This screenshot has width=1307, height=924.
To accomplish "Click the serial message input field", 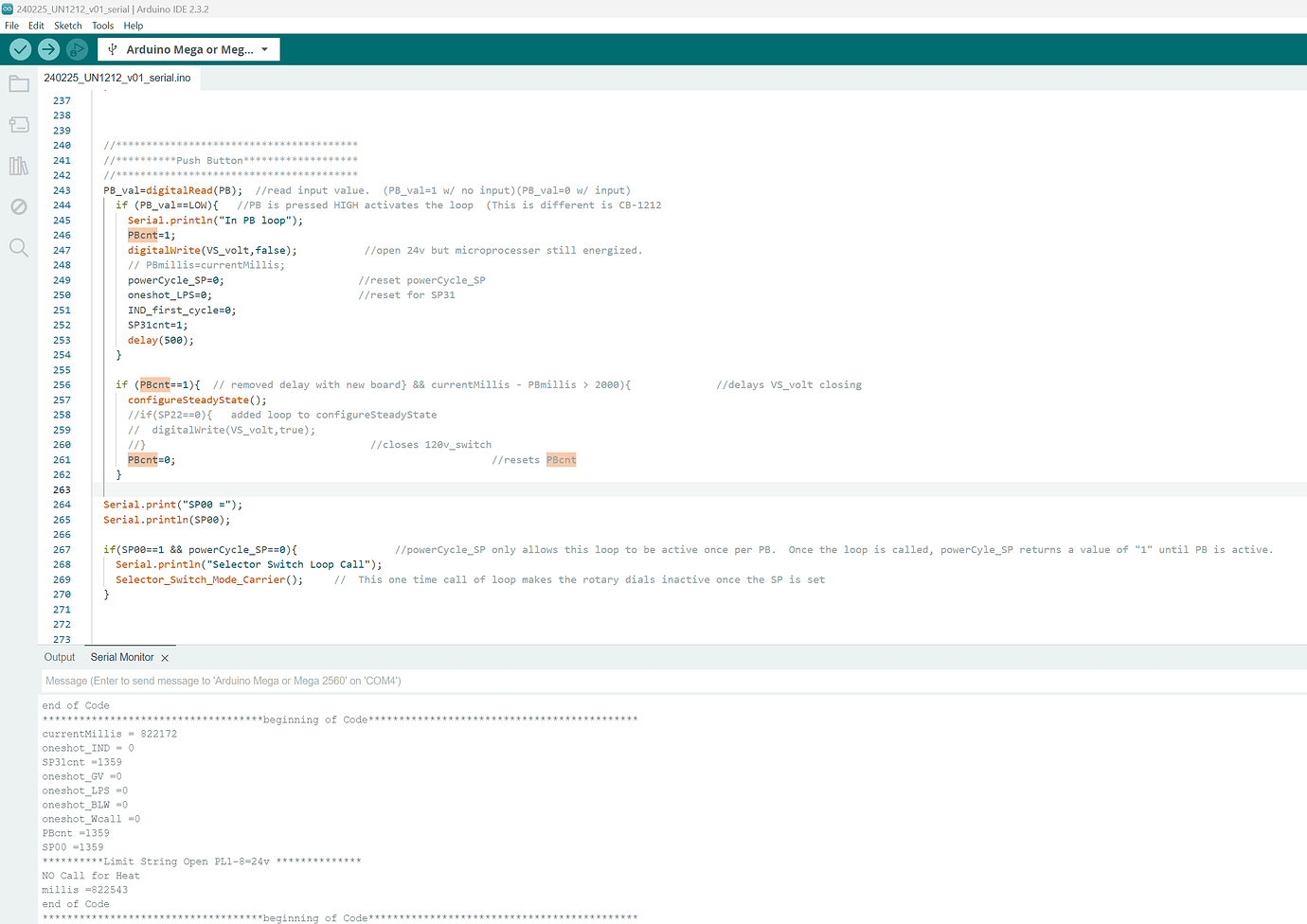I will [379, 680].
